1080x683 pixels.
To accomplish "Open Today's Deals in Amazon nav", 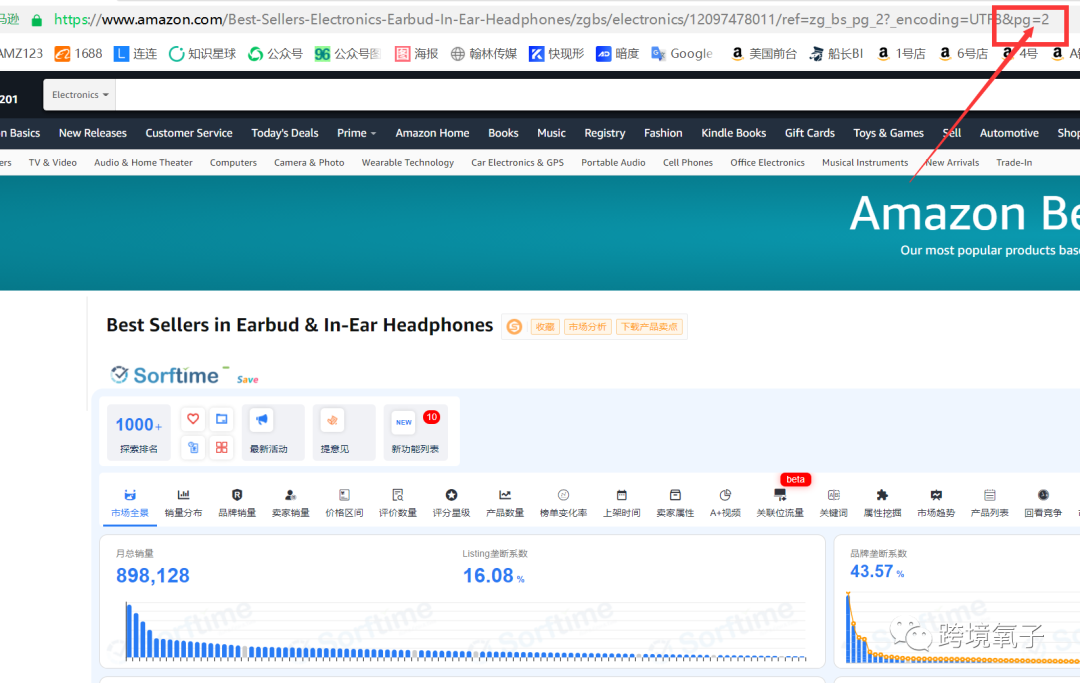I will tap(284, 133).
